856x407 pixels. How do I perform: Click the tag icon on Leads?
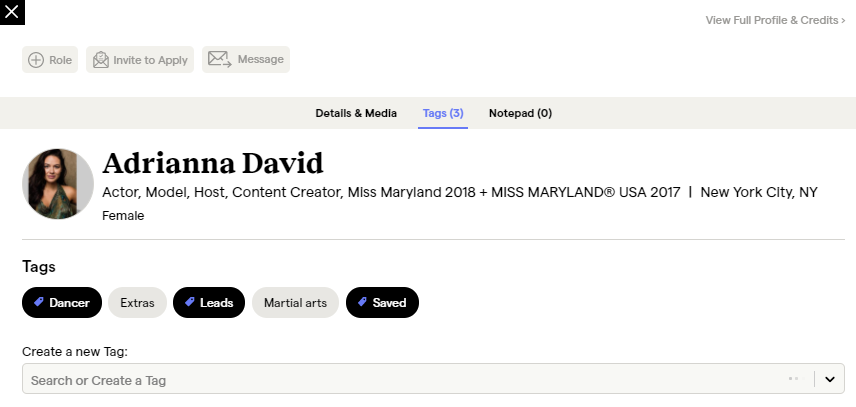(189, 302)
